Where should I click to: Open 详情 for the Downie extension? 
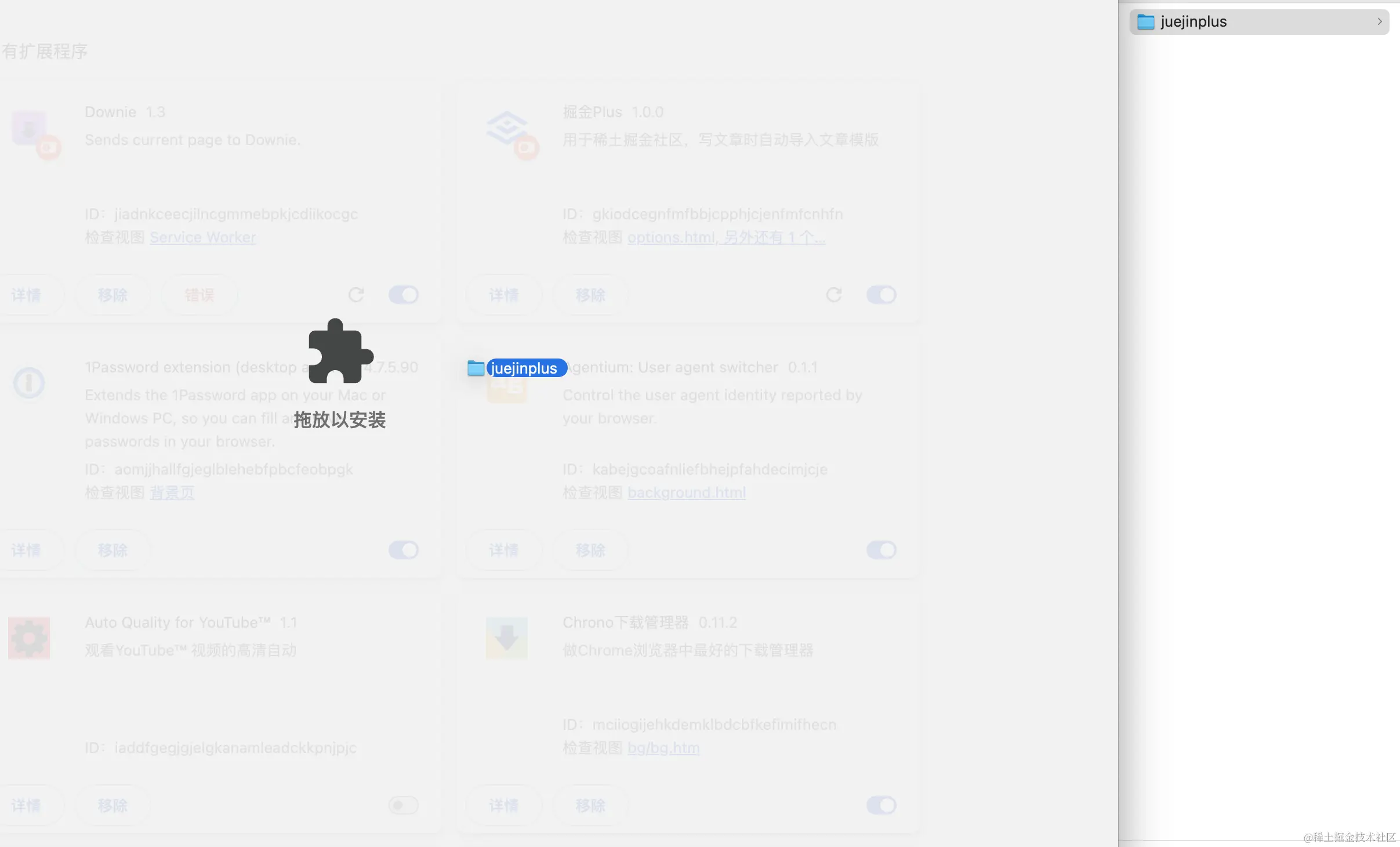(x=26, y=295)
